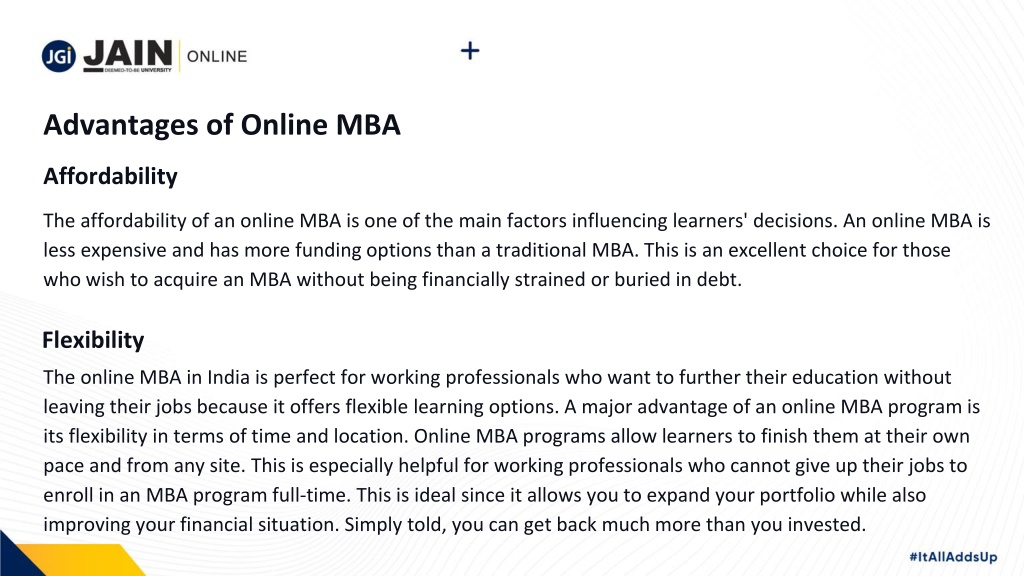Click the first line of Affordability paragraph
1024x576 pixels.
coord(517,221)
